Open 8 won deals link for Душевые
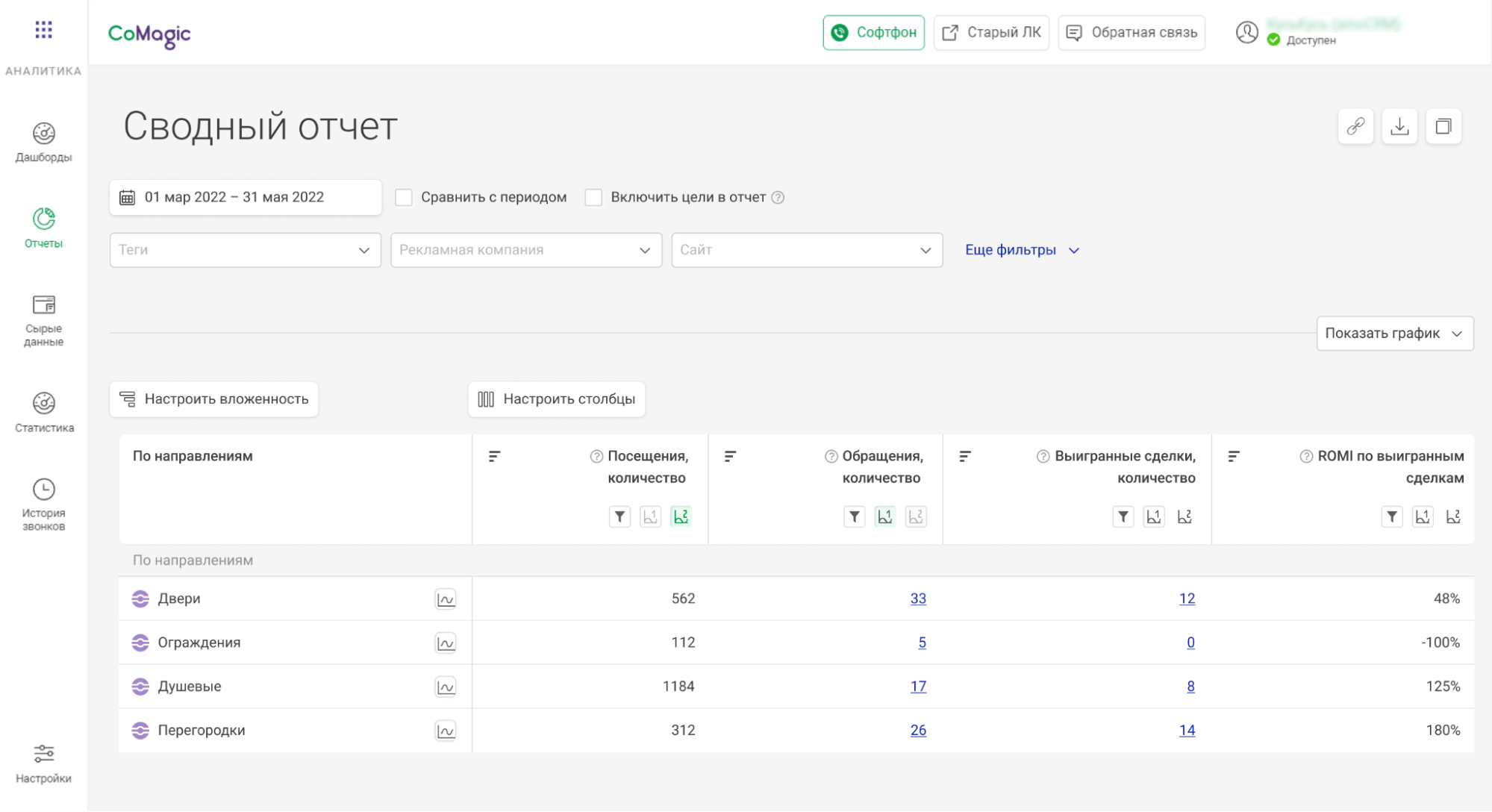Screen dimensions: 1492x812 [x=1190, y=687]
